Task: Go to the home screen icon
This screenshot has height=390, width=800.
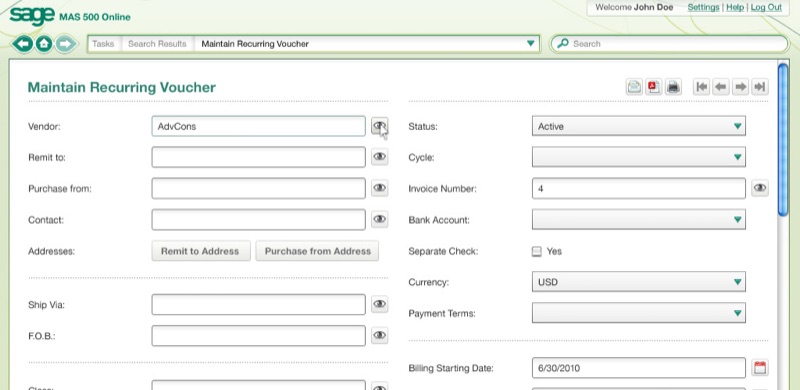Action: (x=44, y=44)
